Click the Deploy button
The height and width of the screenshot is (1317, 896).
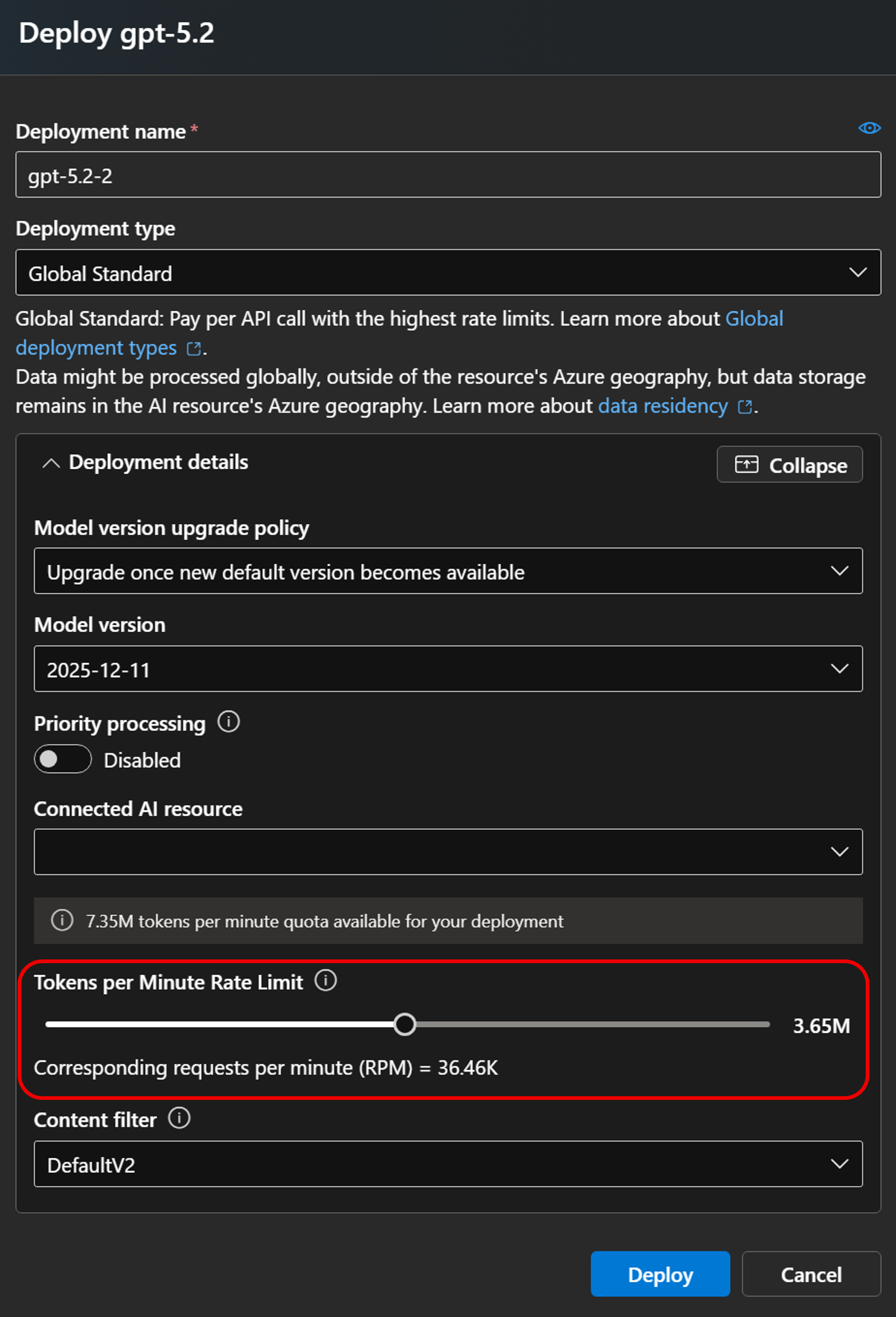[660, 1274]
